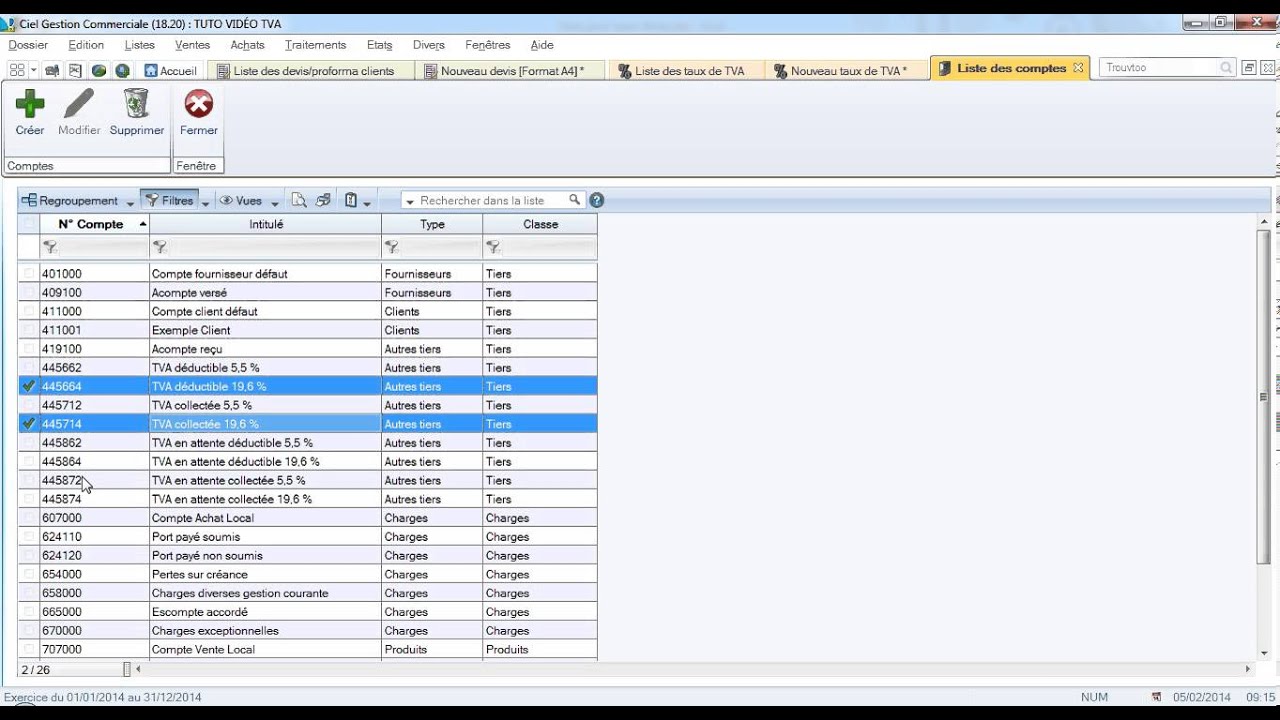Click the blue help question mark icon
This screenshot has width=1280, height=720.
597,200
